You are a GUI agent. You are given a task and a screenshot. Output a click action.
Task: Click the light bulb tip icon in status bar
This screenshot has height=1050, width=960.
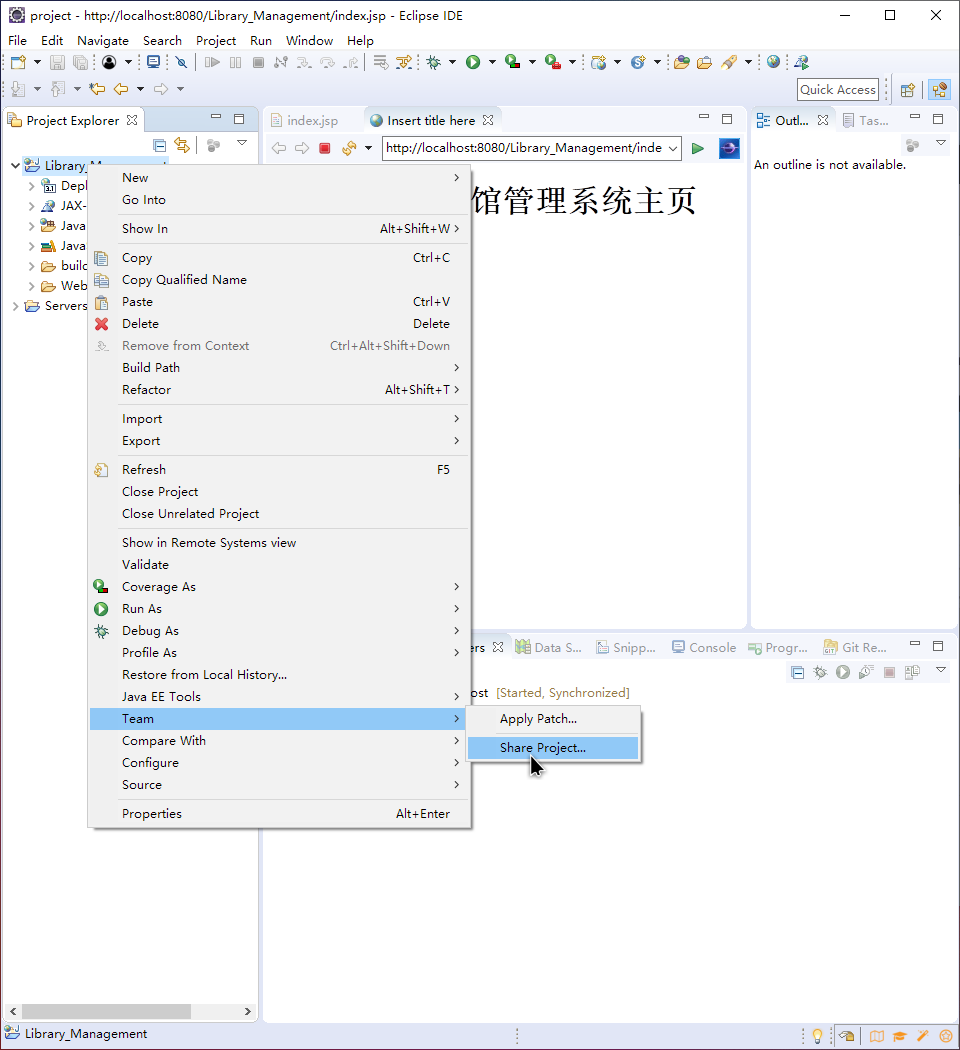(x=817, y=1035)
